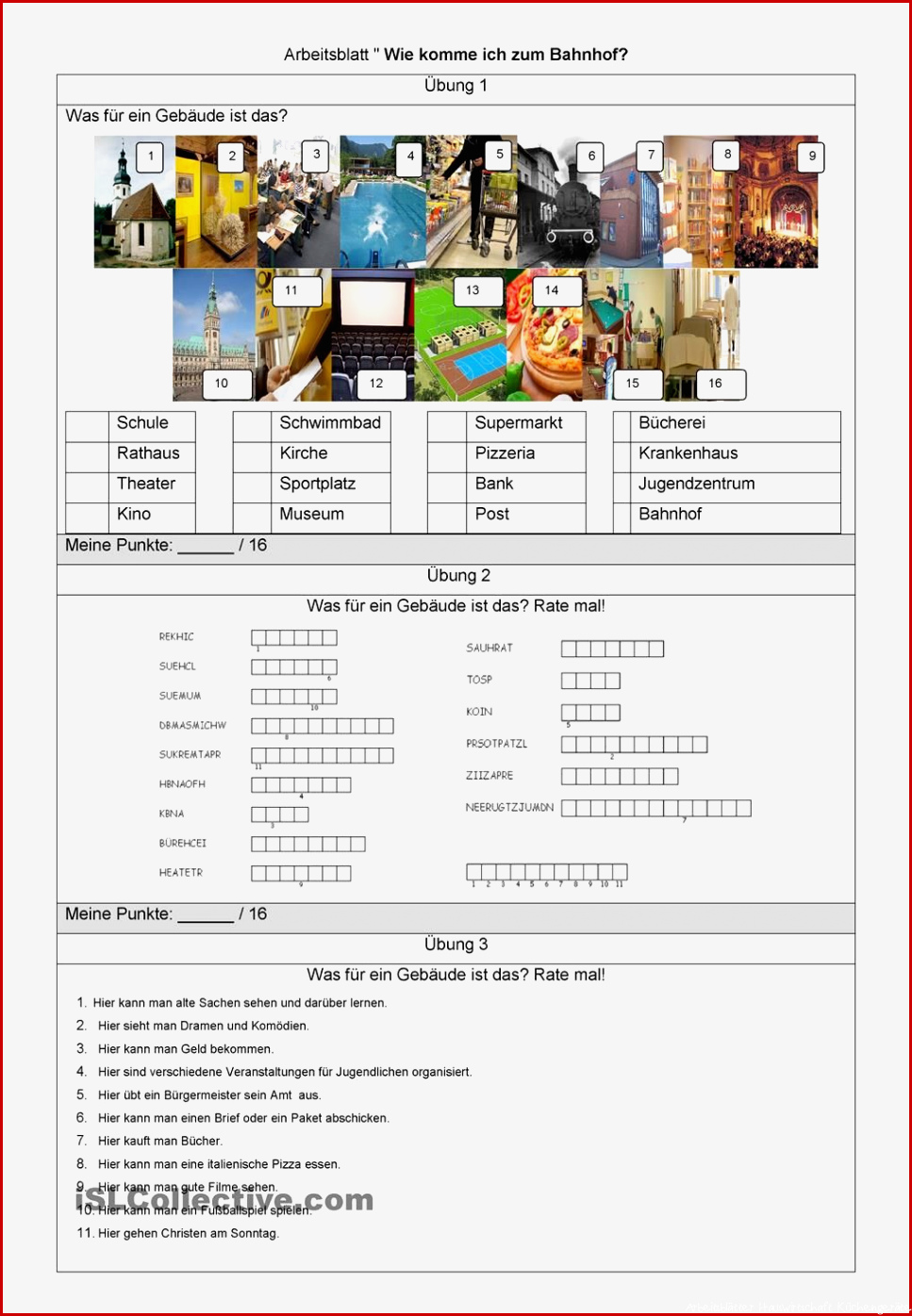Click the town hall tower photo numbered 10

click(x=214, y=335)
